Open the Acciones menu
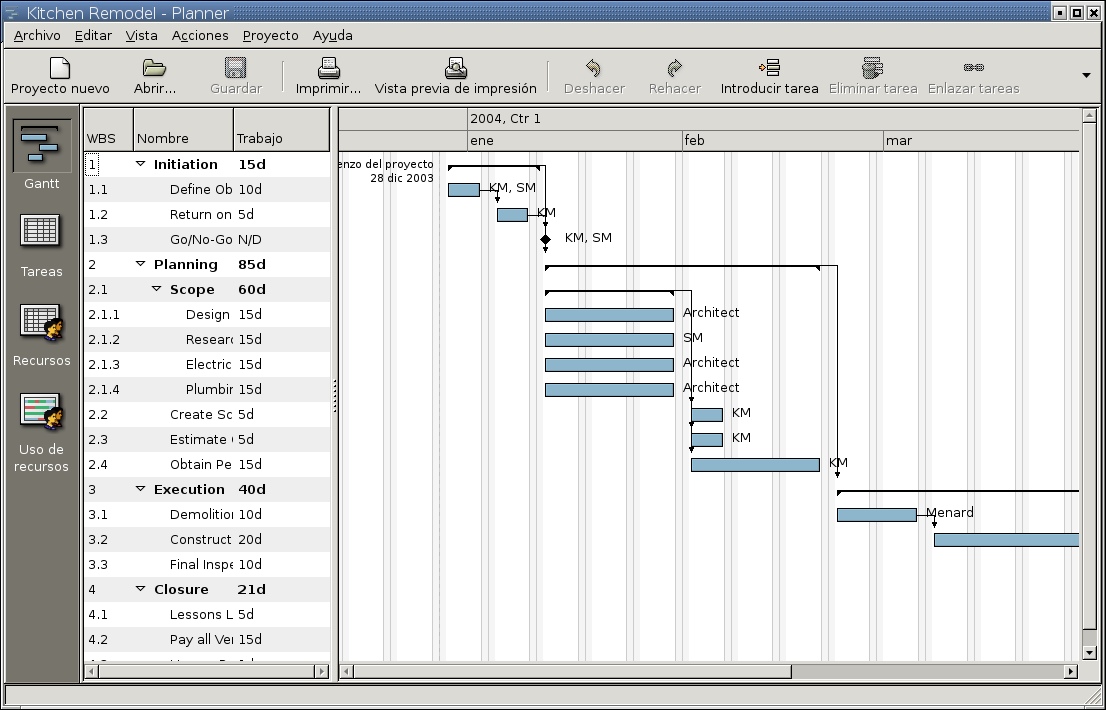 point(200,35)
